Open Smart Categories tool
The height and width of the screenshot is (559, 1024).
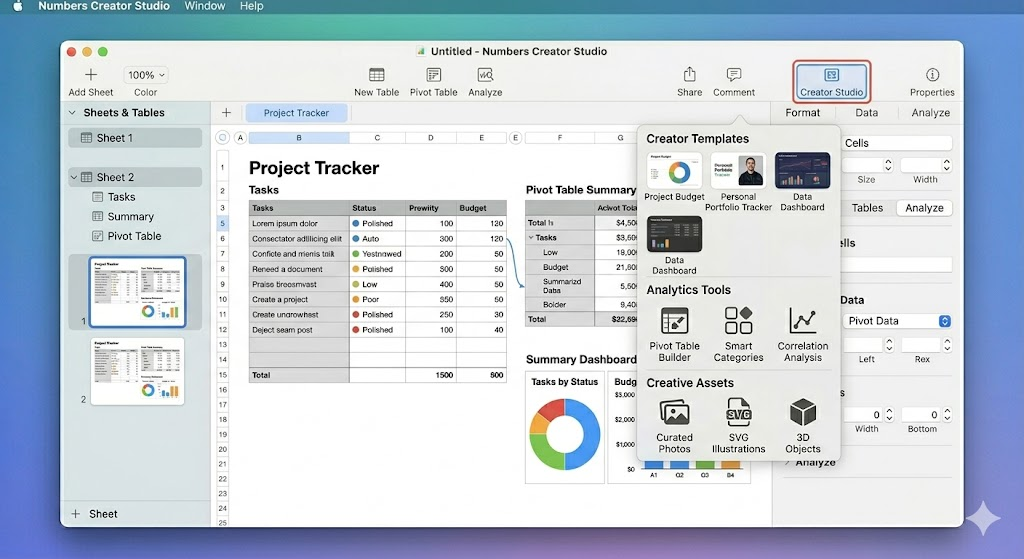click(x=739, y=334)
